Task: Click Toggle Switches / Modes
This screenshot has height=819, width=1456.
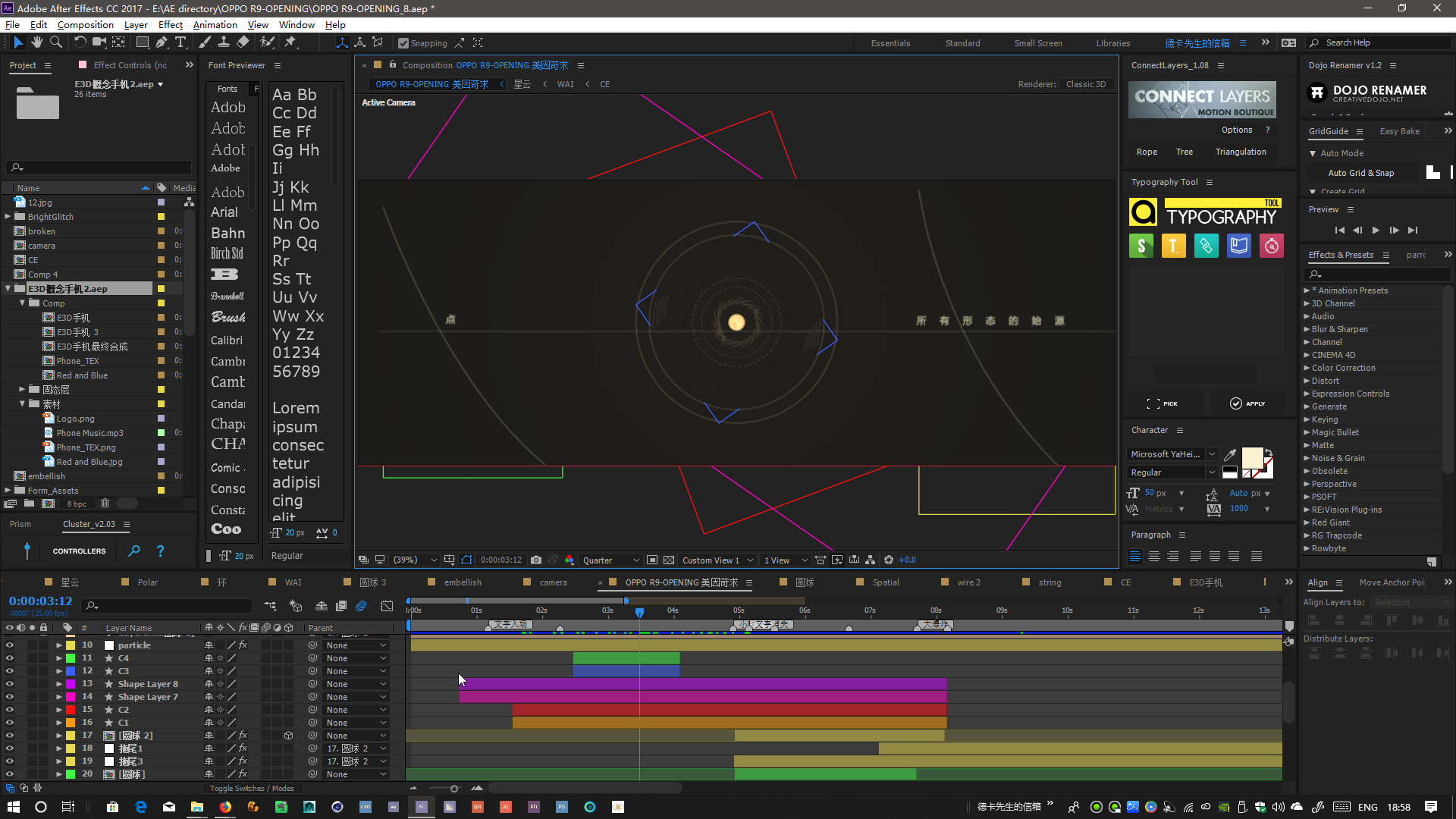Action: (x=252, y=789)
